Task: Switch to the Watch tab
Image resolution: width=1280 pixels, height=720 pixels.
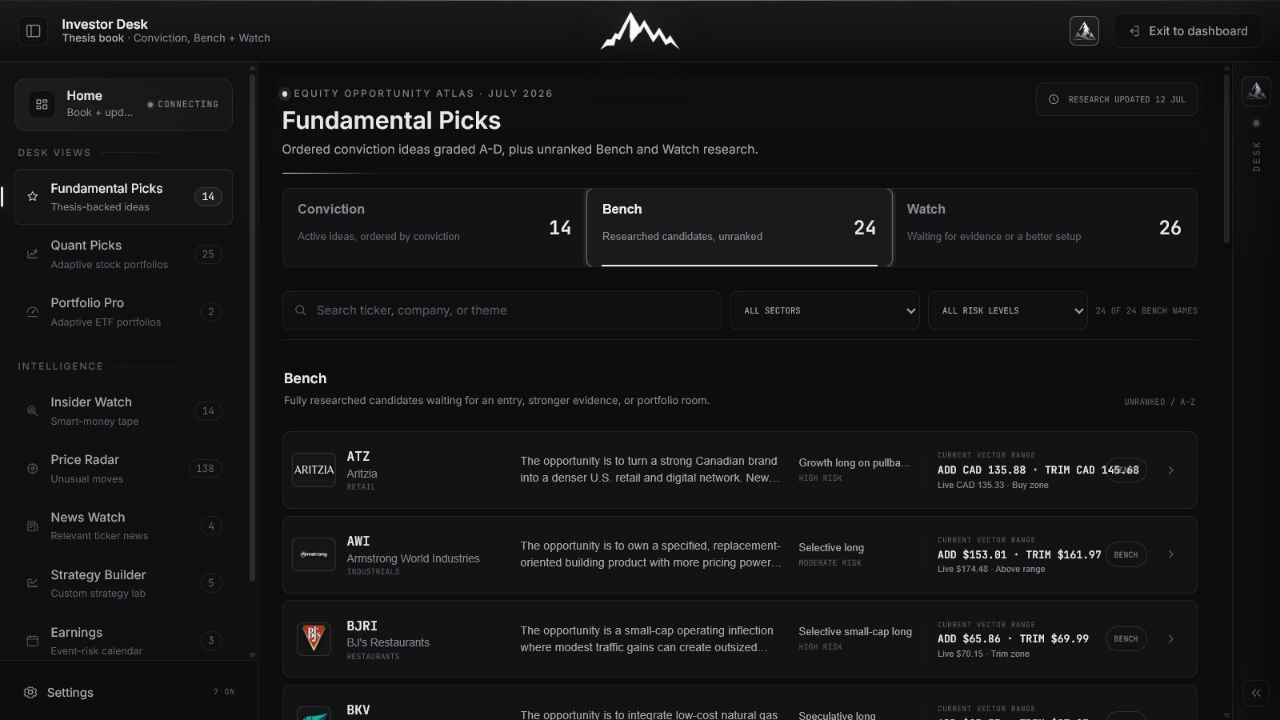Action: [1044, 228]
